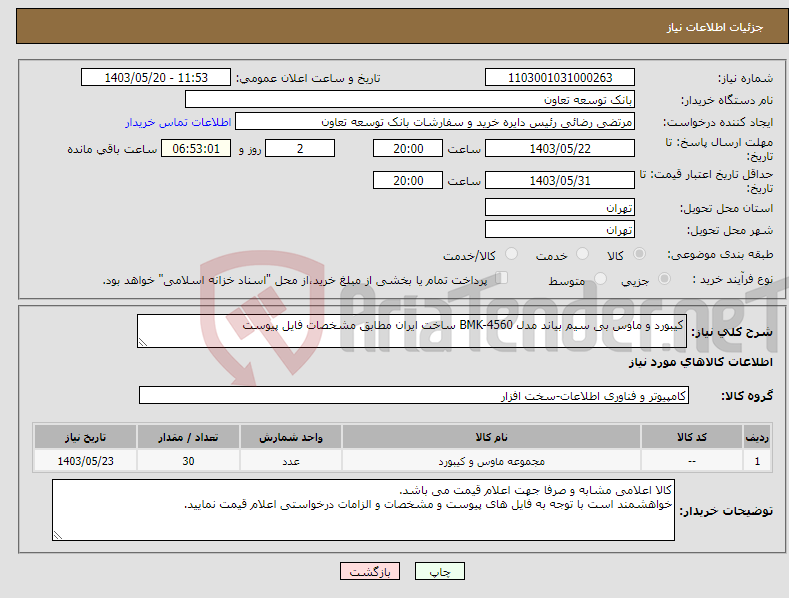The width and height of the screenshot is (789, 598).
Task: Click the شماره نیاز field 1103001031000263
Action: coord(560,78)
